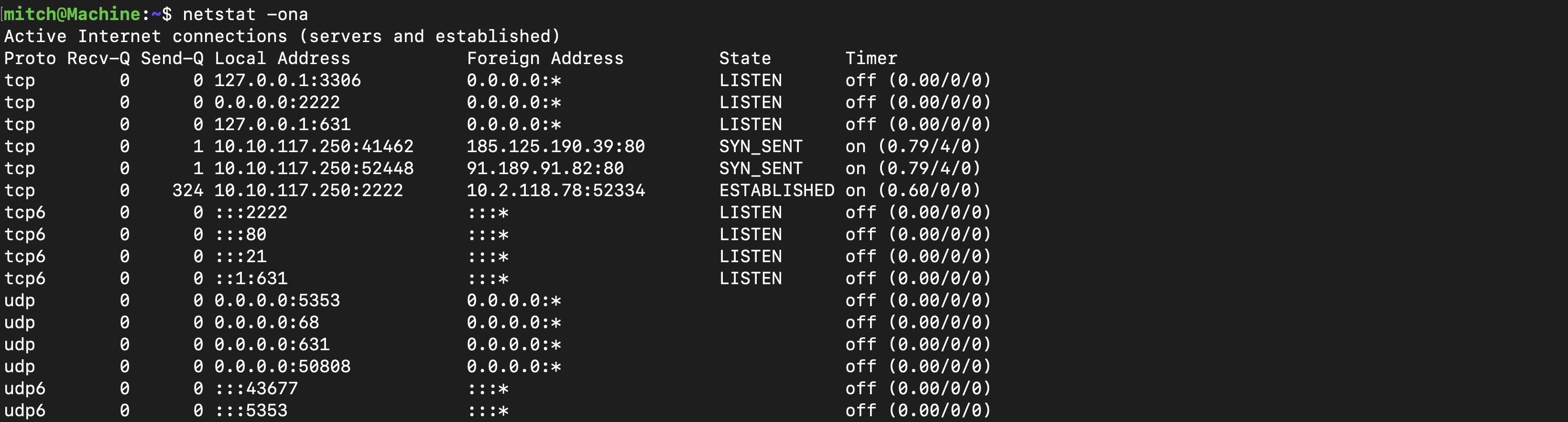Click foreign address 10.2.118.78:52334
The width and height of the screenshot is (1568, 422).
click(x=556, y=190)
